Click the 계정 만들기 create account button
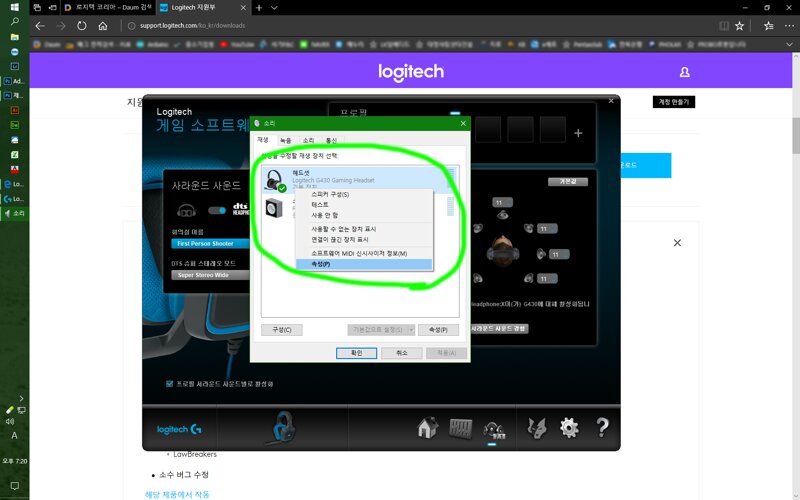800x500 pixels. [673, 102]
